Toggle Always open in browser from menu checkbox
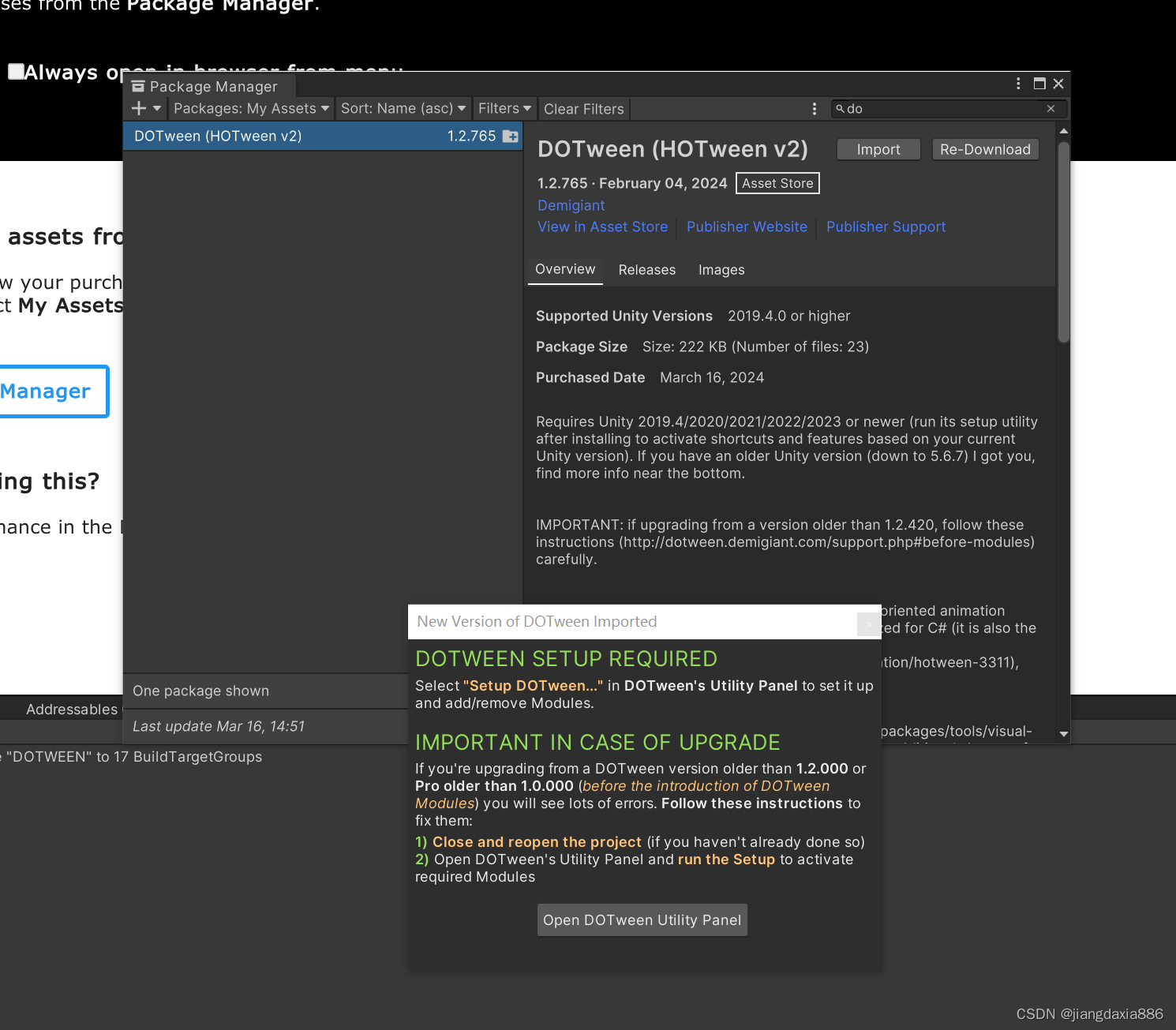This screenshot has height=1030, width=1176. [16, 72]
